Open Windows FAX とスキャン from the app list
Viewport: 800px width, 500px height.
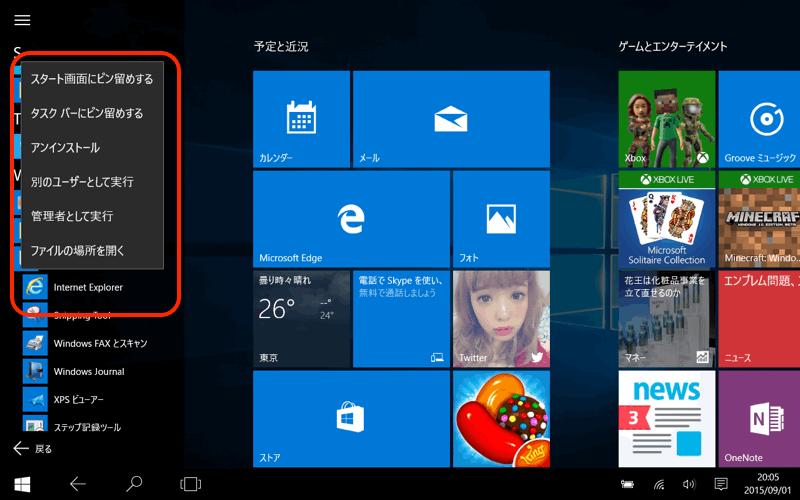tap(100, 343)
